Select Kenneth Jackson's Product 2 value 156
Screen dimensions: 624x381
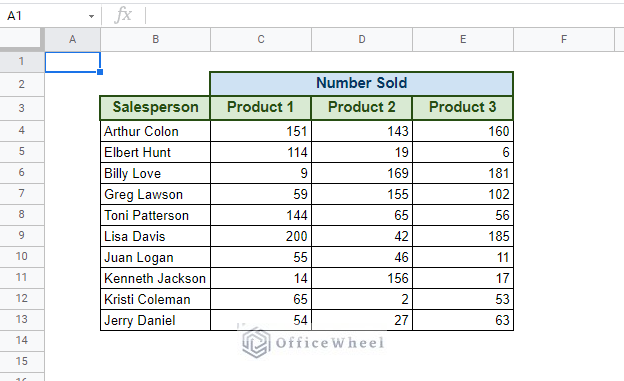click(x=361, y=278)
